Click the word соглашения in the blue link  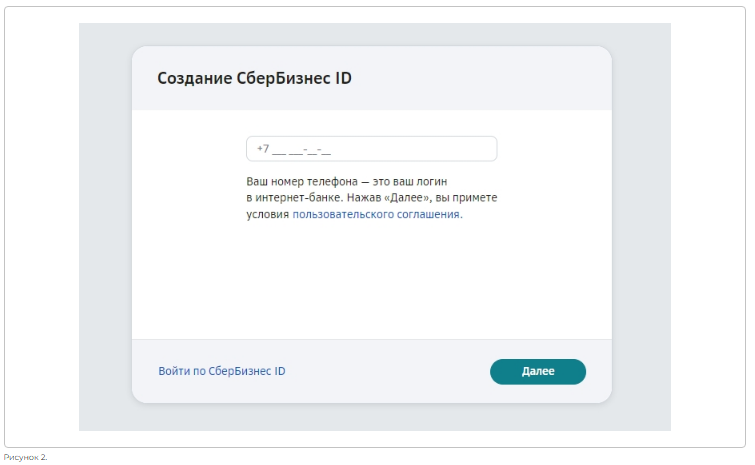[x=430, y=215]
